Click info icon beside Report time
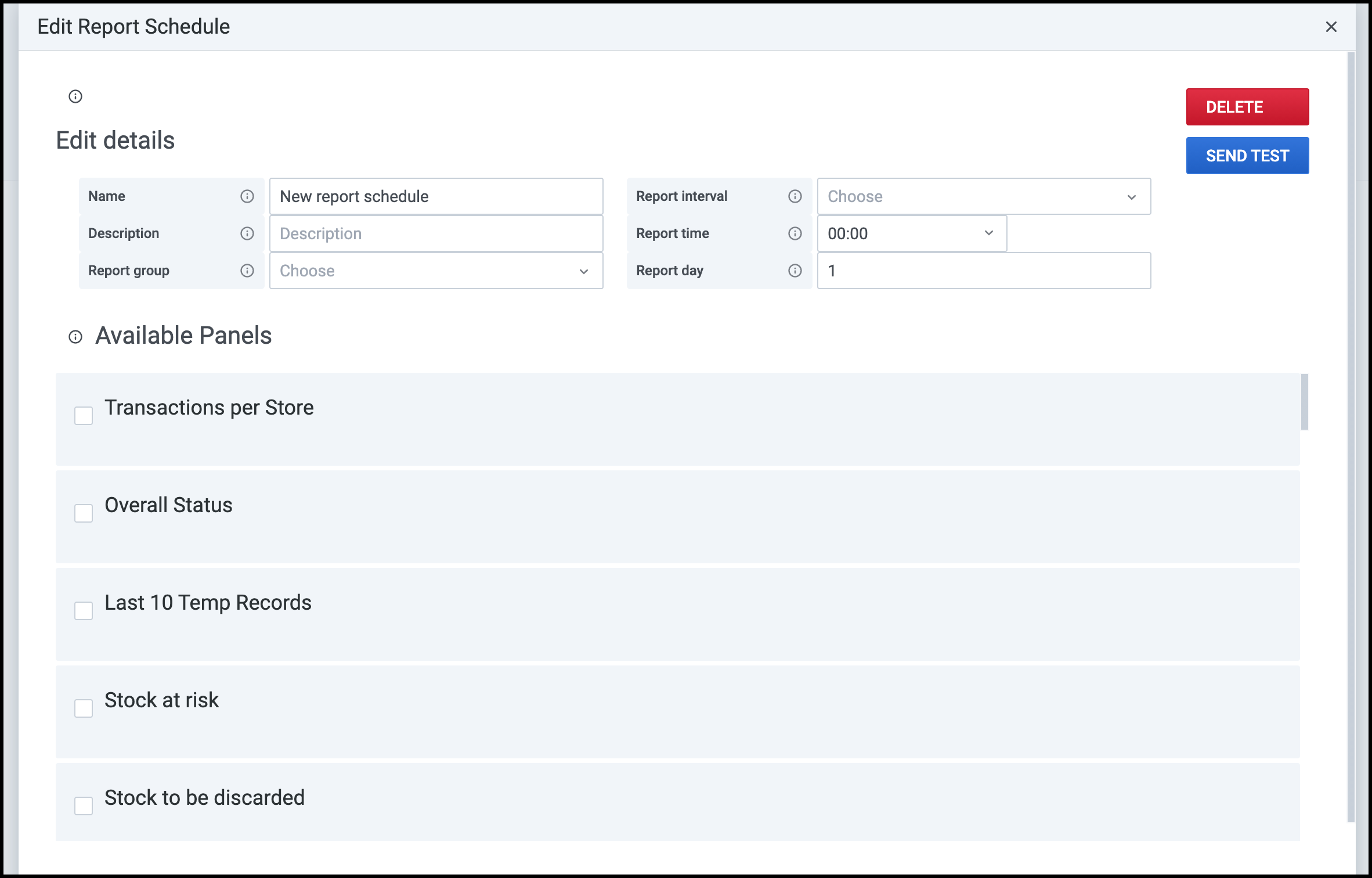 click(795, 233)
